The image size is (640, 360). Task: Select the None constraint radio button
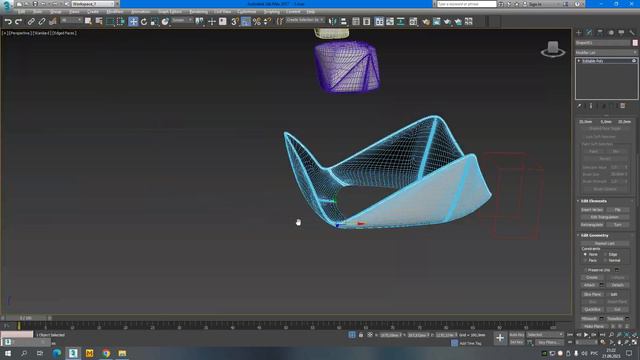coord(585,254)
